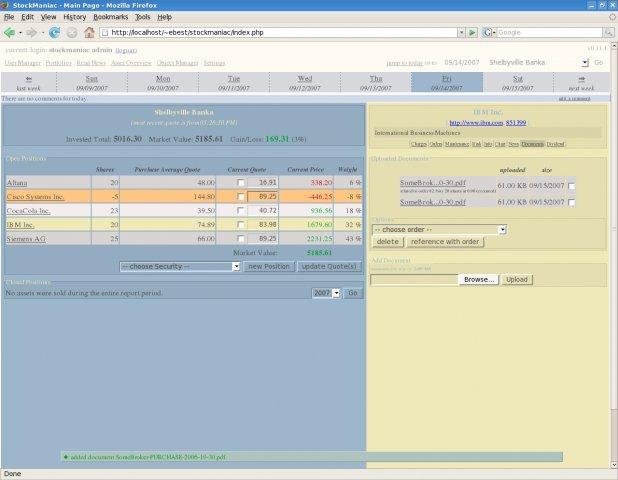The width and height of the screenshot is (618, 480).
Task: Click the delete document button
Action: (388, 242)
